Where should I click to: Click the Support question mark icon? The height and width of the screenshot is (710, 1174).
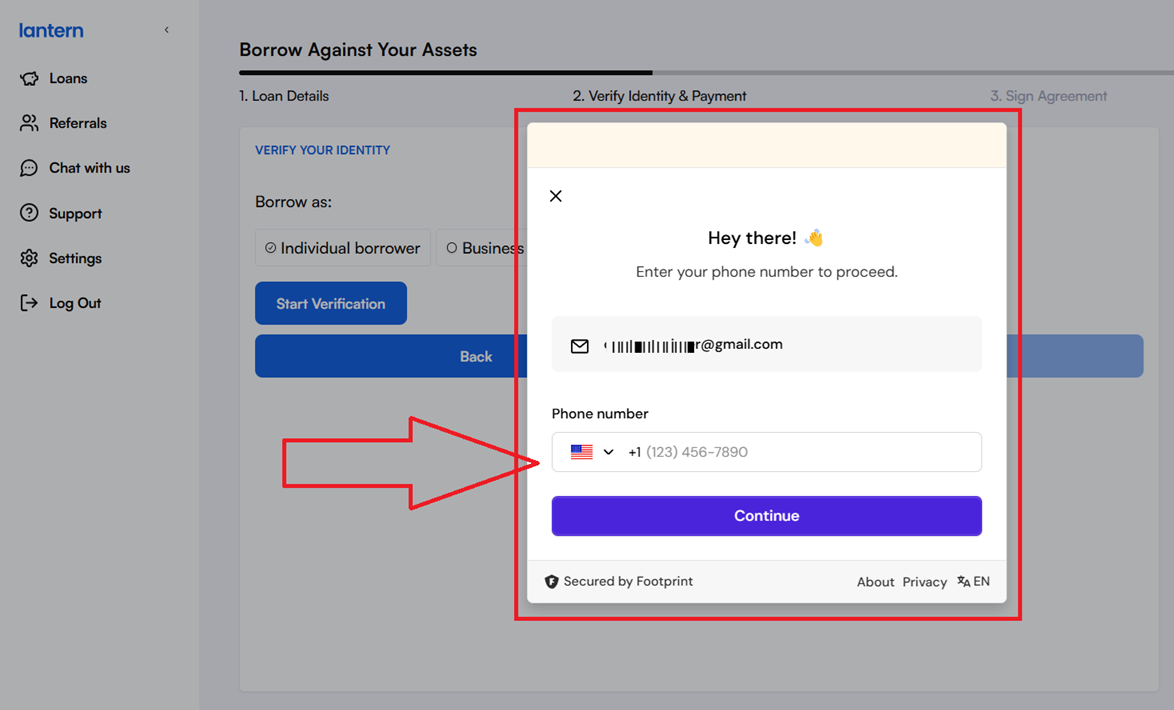(29, 213)
